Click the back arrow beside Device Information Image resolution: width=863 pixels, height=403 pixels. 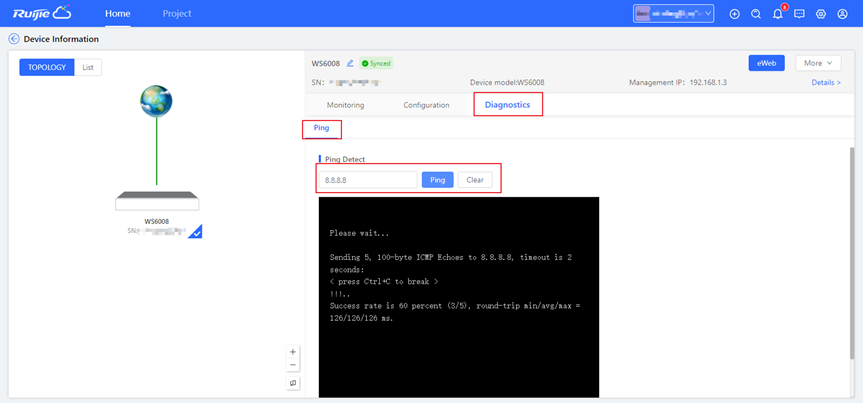(x=14, y=39)
